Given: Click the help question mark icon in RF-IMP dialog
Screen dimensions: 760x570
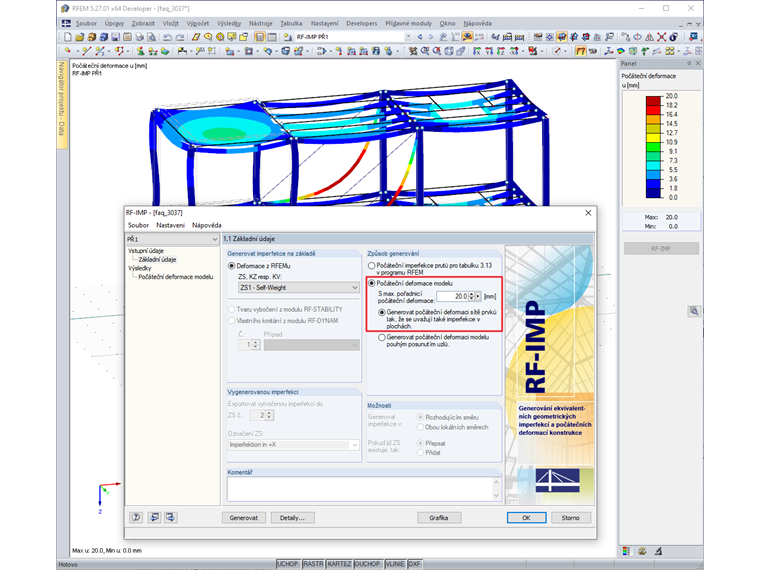Looking at the screenshot, I should click(136, 517).
